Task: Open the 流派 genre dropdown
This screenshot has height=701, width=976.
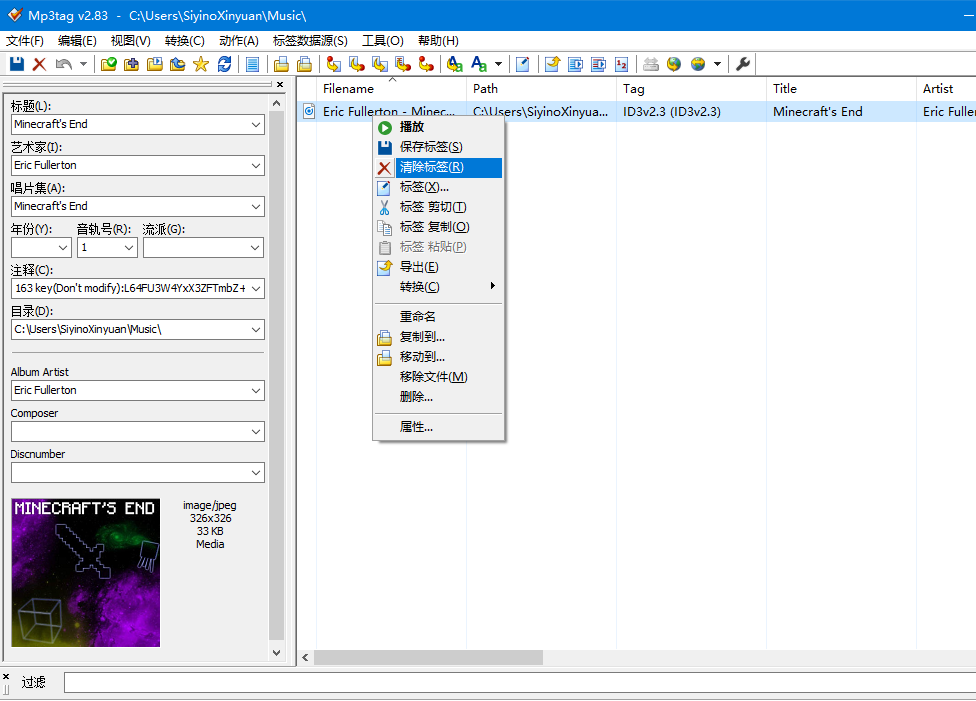Action: (254, 247)
